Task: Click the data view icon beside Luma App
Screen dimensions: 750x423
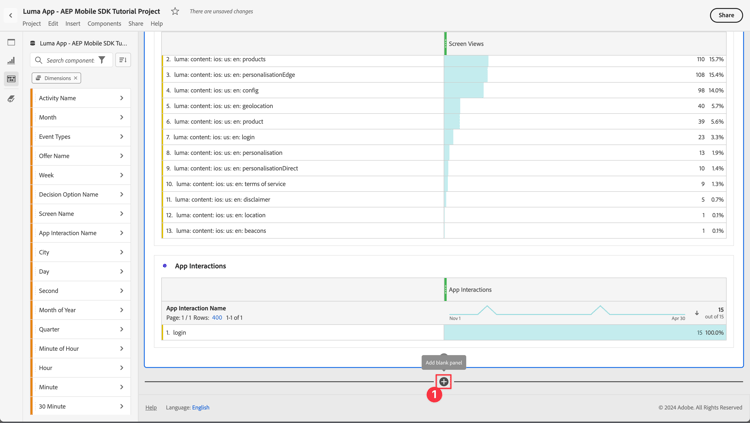Action: click(x=33, y=43)
